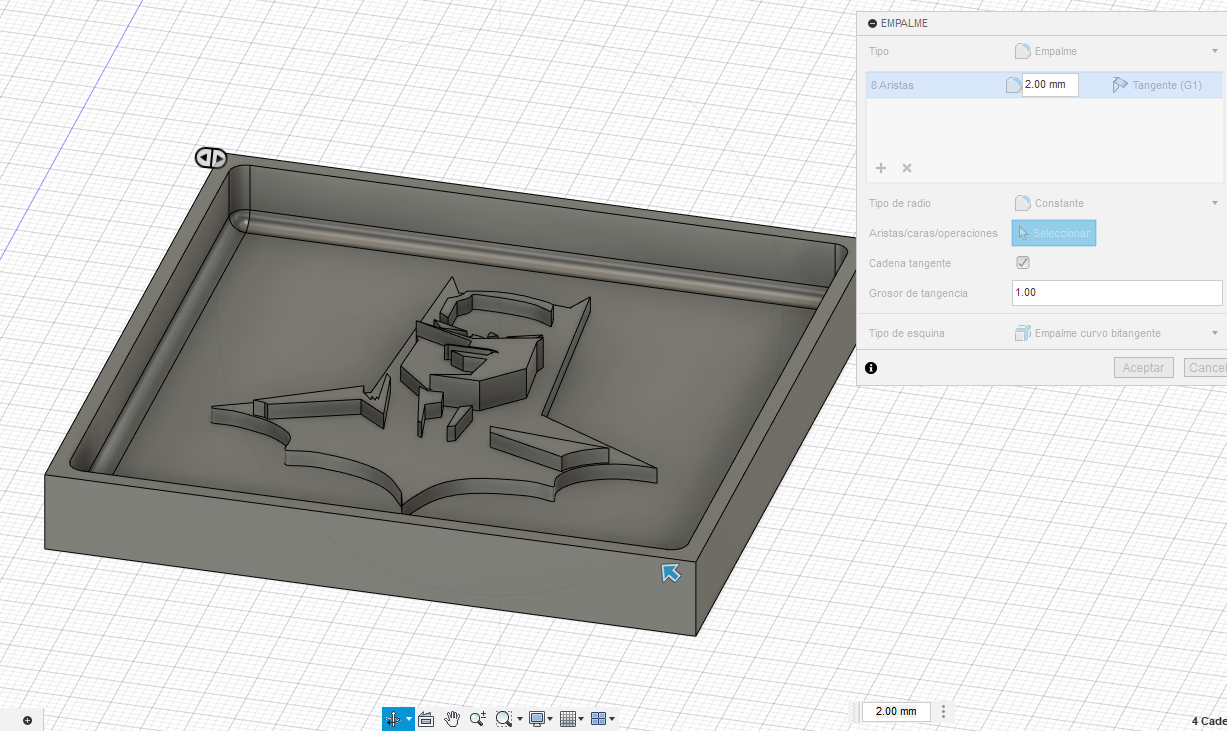Open the Zoom Window dropdown arrow
Screen dimensions: 1227x731
click(x=520, y=719)
